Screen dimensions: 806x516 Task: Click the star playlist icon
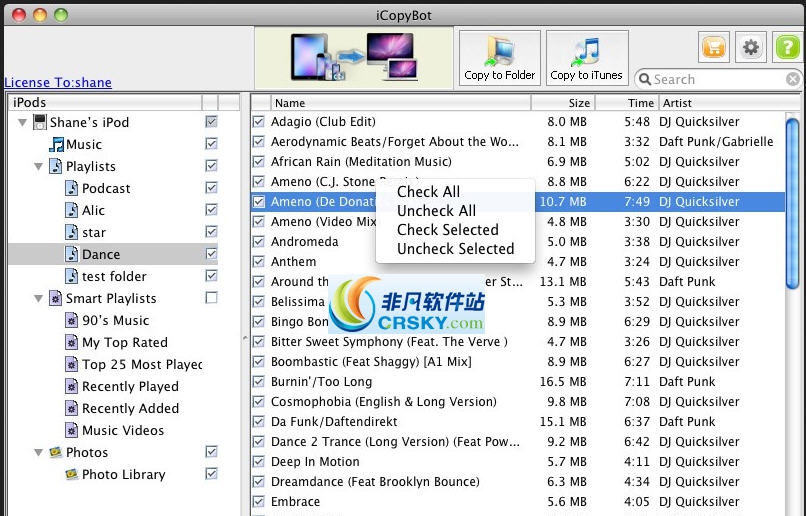click(72, 232)
